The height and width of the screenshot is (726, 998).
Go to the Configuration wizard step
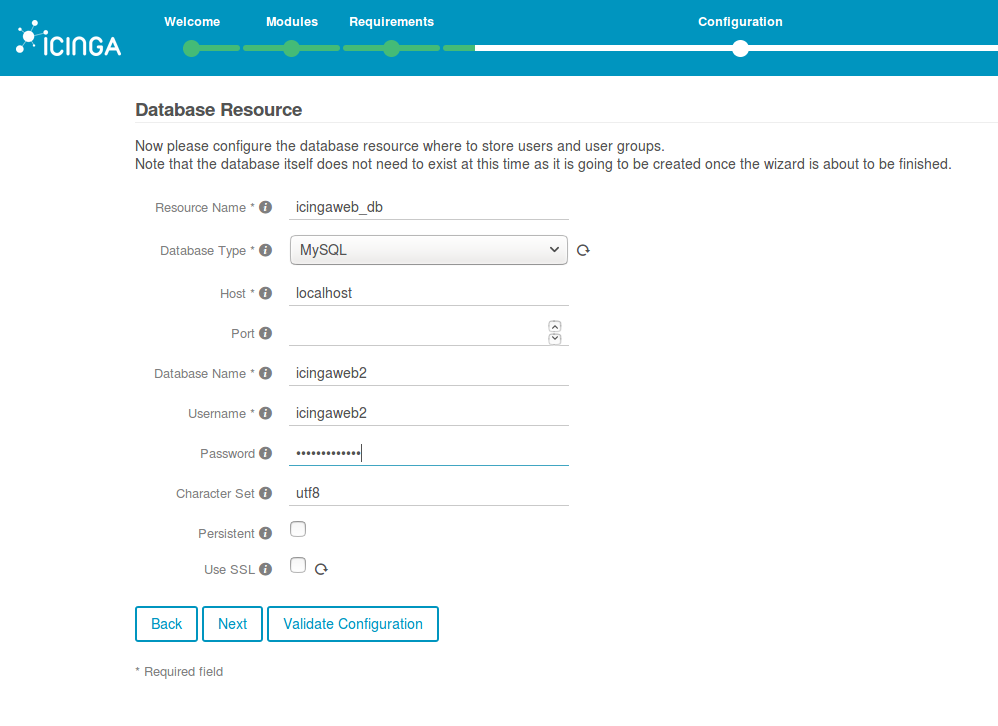[x=740, y=22]
